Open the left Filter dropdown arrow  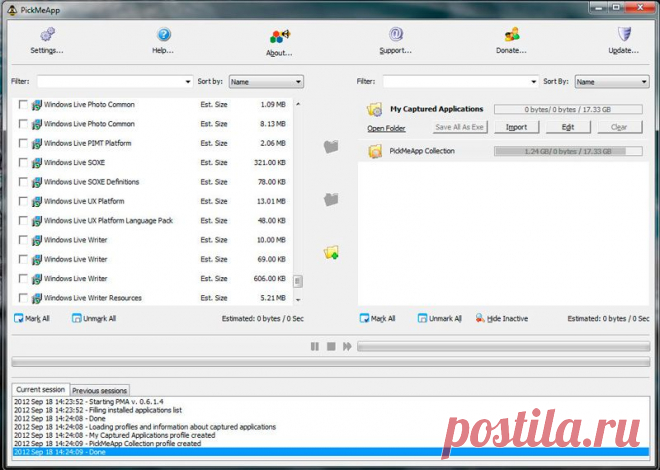188,82
